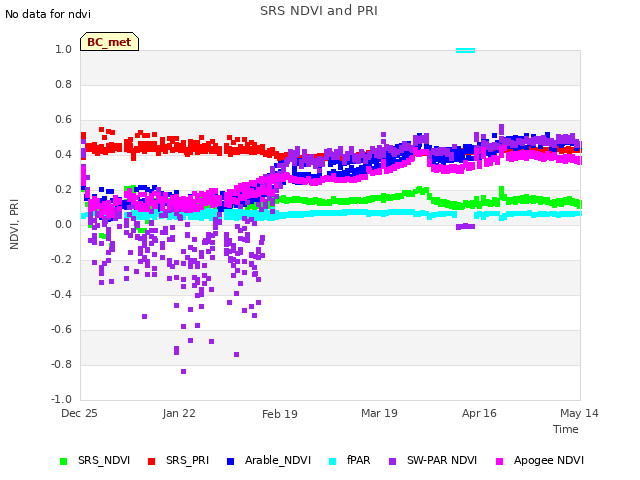Click the May 14 x-axis label
The width and height of the screenshot is (640, 480).
pyautogui.click(x=579, y=413)
